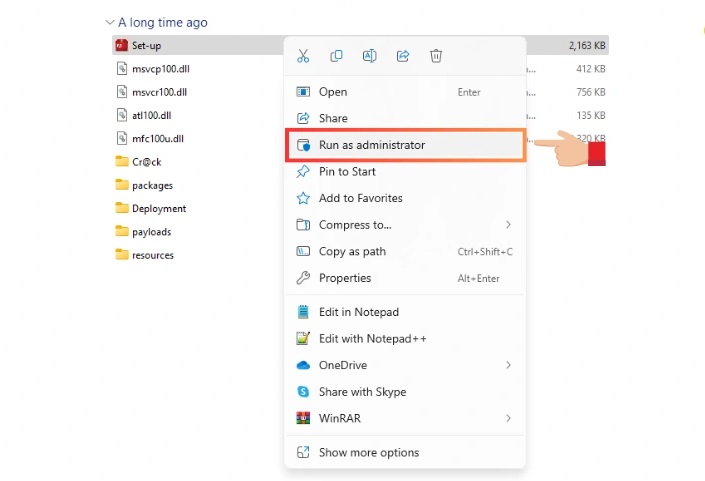705x481 pixels.
Task: Click the Set-up application icon
Action: tap(122, 45)
